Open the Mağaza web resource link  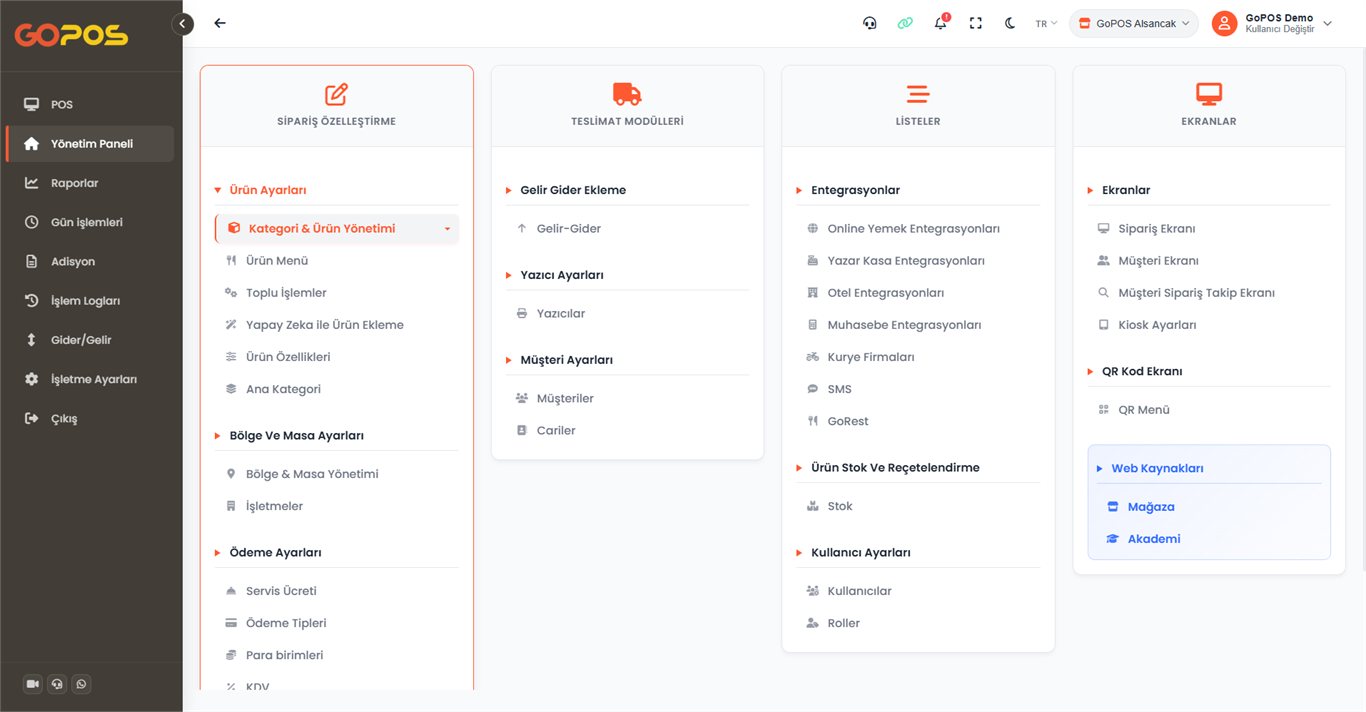pyautogui.click(x=1151, y=507)
